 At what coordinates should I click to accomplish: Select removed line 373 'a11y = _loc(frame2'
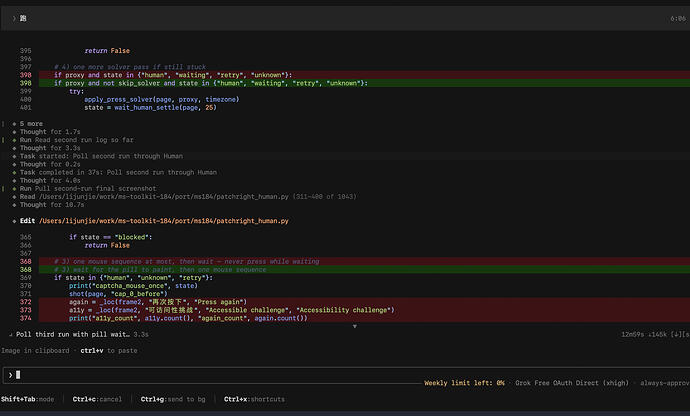coord(364,310)
